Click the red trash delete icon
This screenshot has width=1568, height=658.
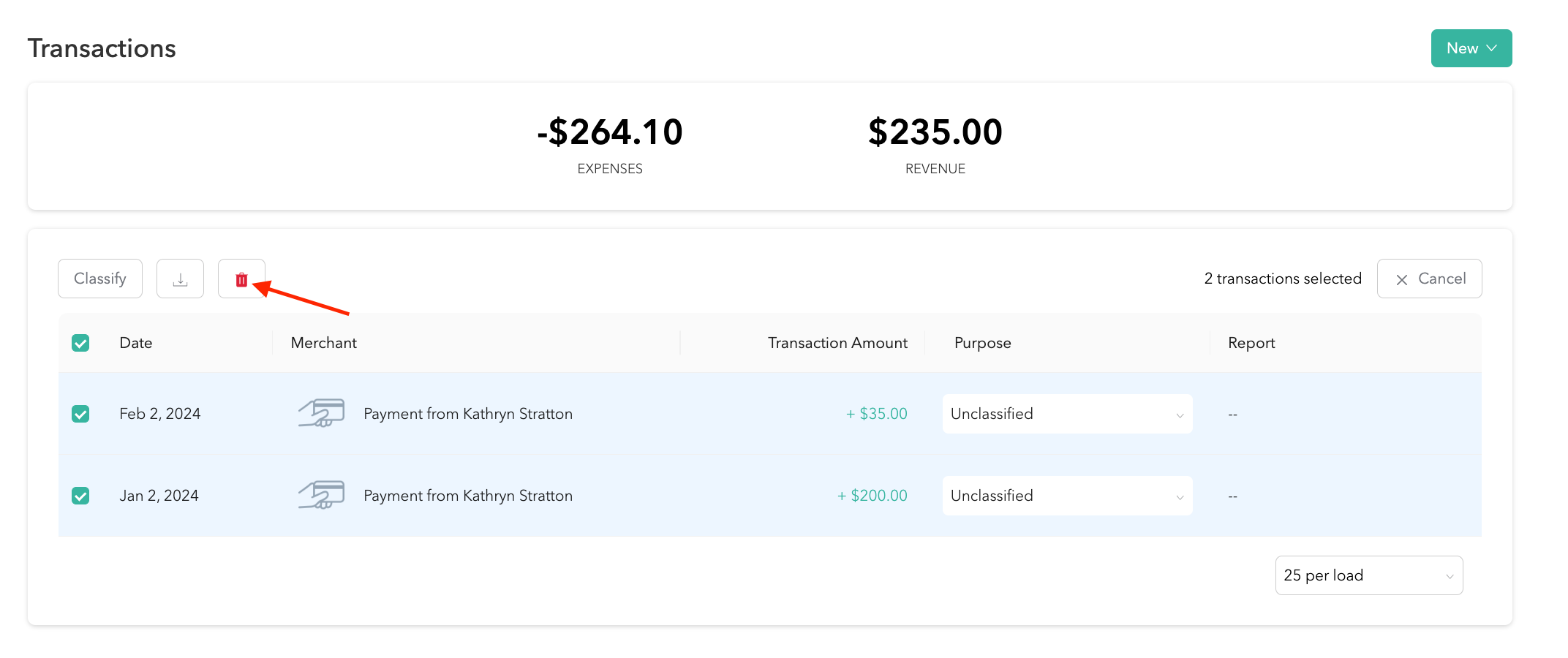point(241,279)
